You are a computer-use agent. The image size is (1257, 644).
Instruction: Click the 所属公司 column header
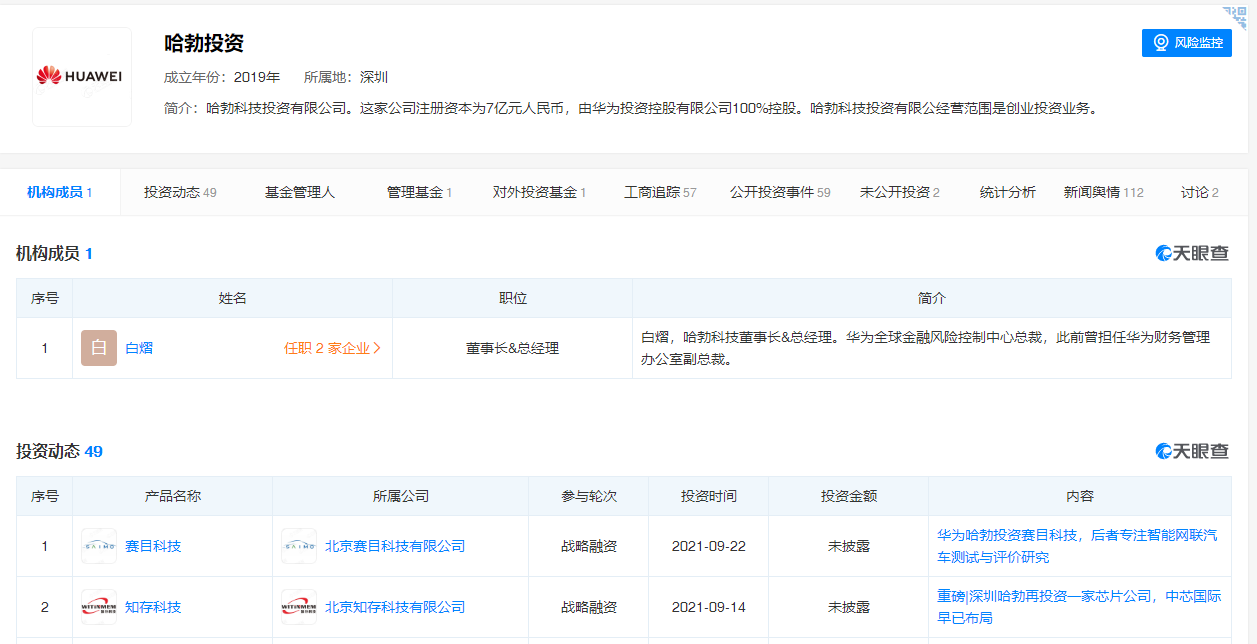point(401,496)
